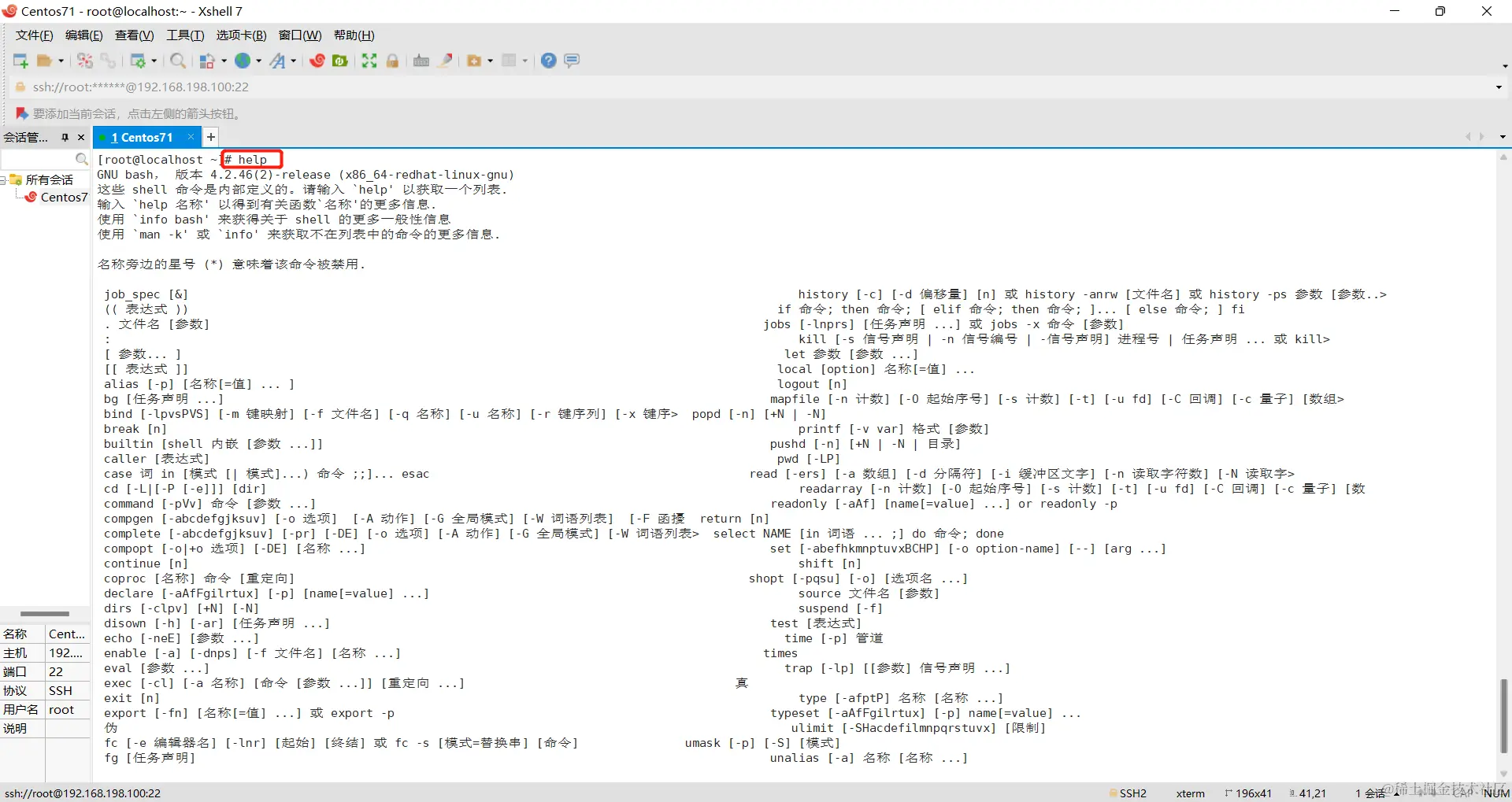
Task: Select the Centos71 session in the tree
Action: [x=64, y=198]
